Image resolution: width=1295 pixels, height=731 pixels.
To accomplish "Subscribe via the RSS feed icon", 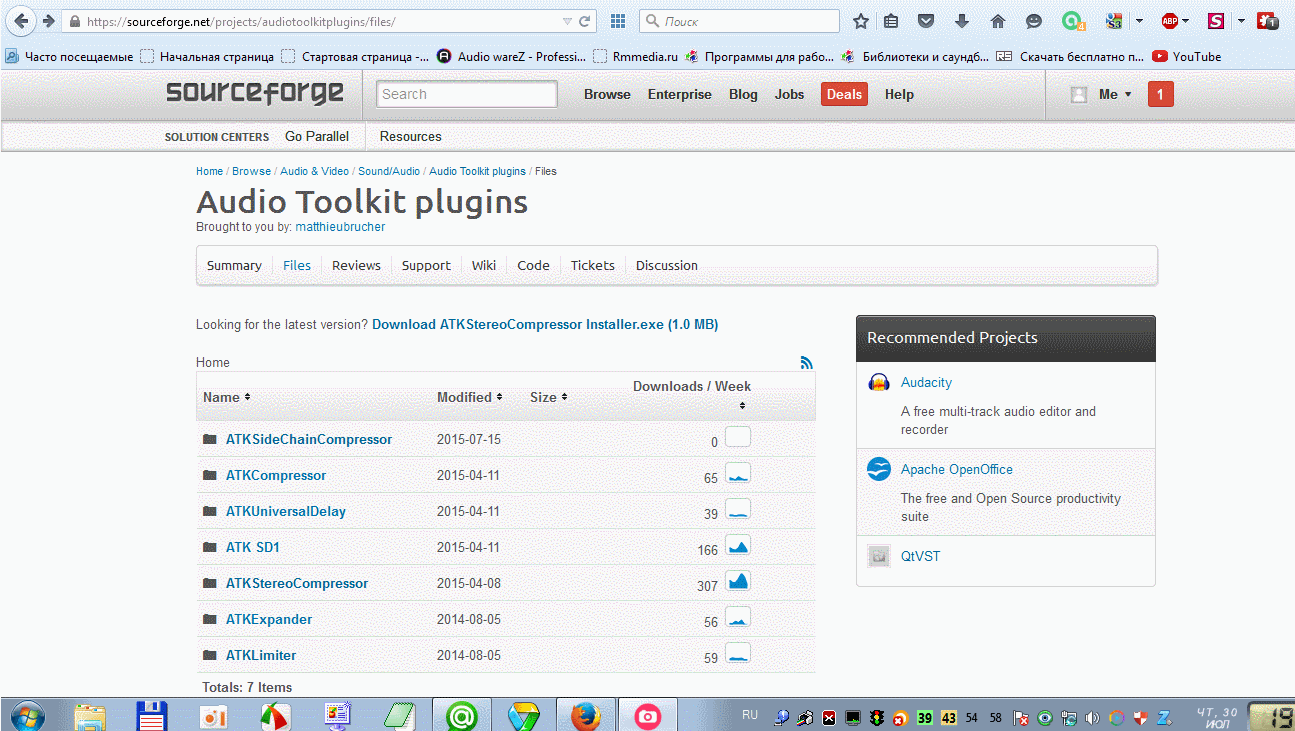I will 807,363.
